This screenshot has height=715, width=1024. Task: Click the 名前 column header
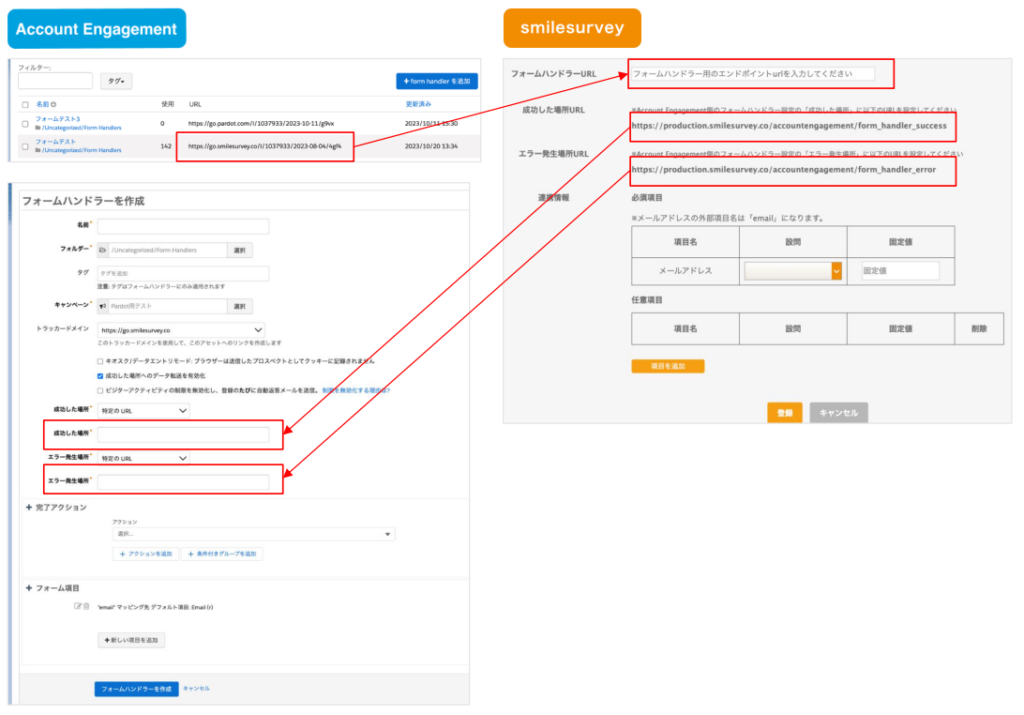42,104
